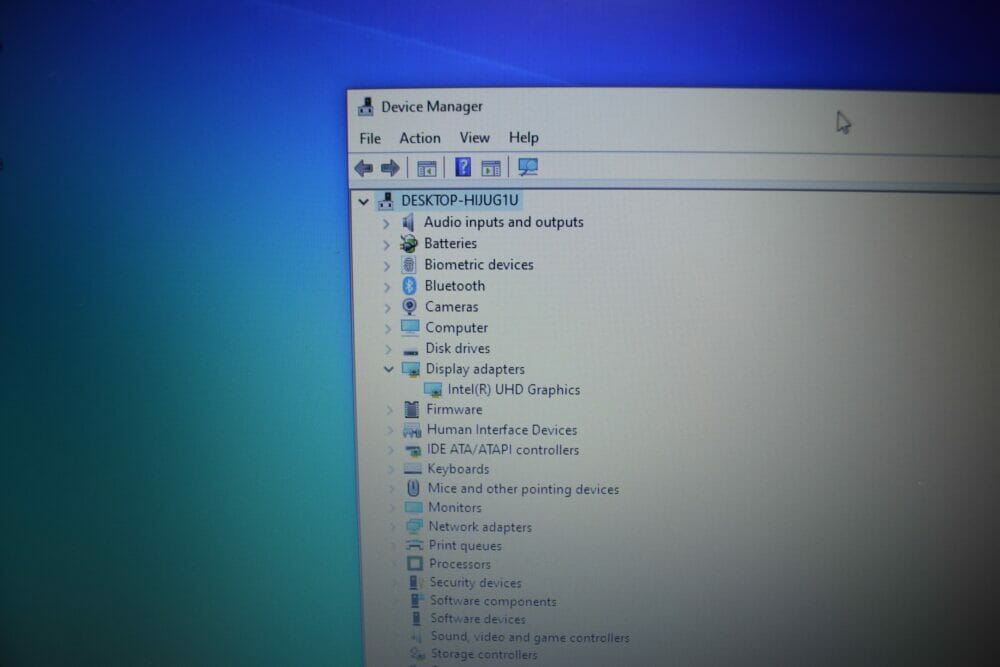Click Scan for hardware changes monitor icon
The image size is (1000, 667).
(x=528, y=167)
